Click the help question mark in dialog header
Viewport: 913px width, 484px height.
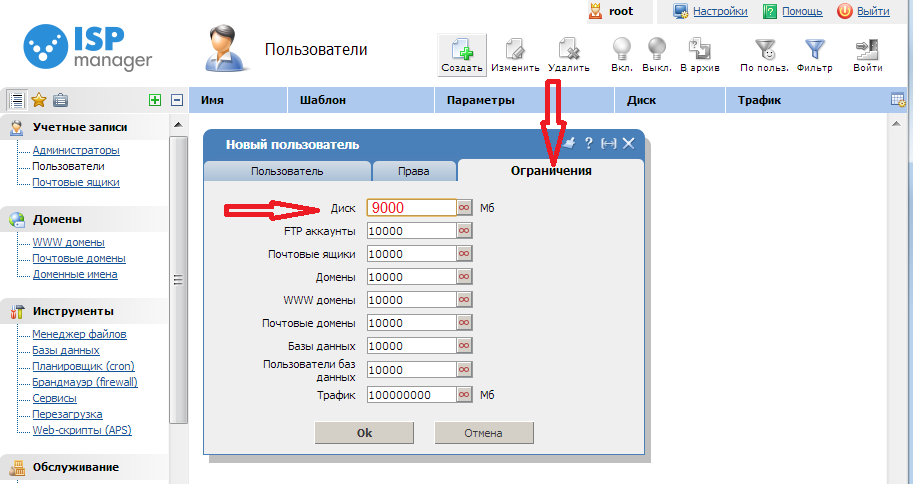click(589, 144)
